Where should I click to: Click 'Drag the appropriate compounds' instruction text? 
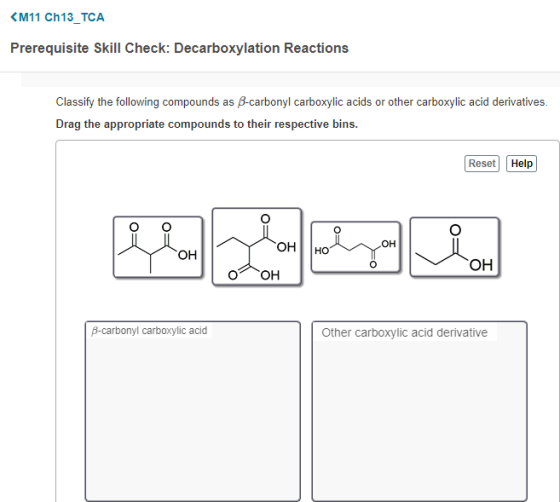207,124
